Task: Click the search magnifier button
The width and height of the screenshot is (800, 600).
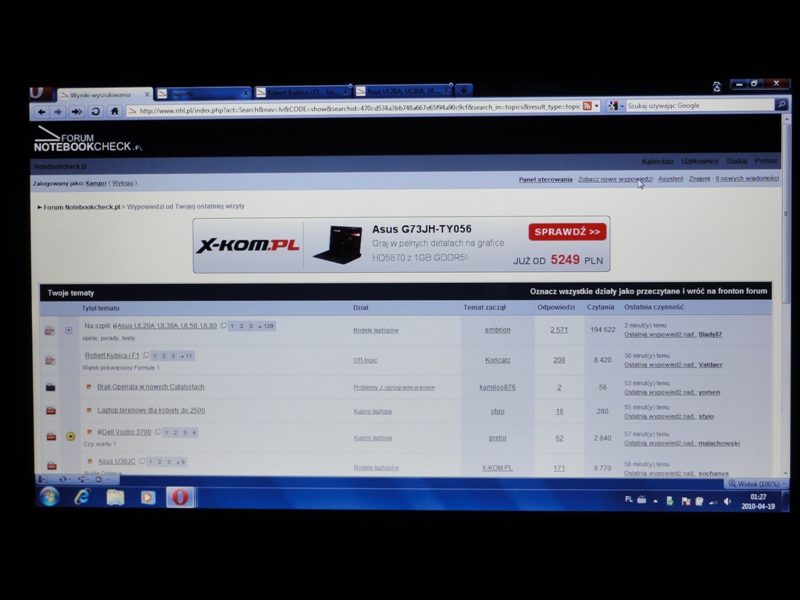Action: pos(781,105)
